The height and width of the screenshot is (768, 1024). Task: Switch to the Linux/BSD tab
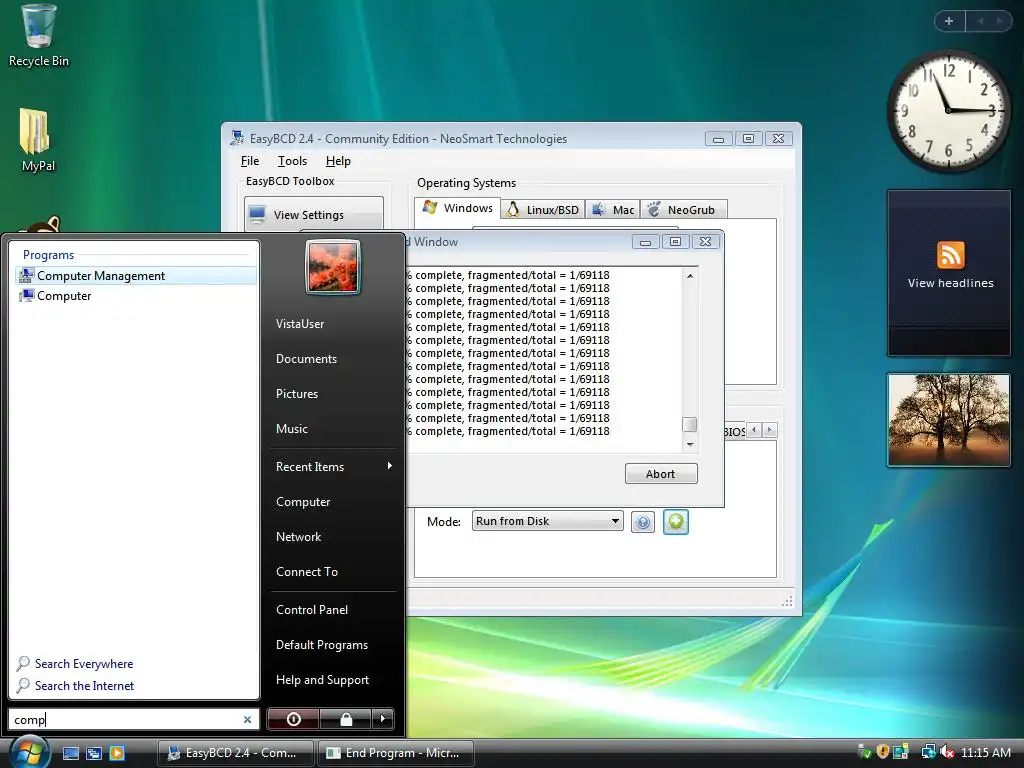[x=543, y=210]
